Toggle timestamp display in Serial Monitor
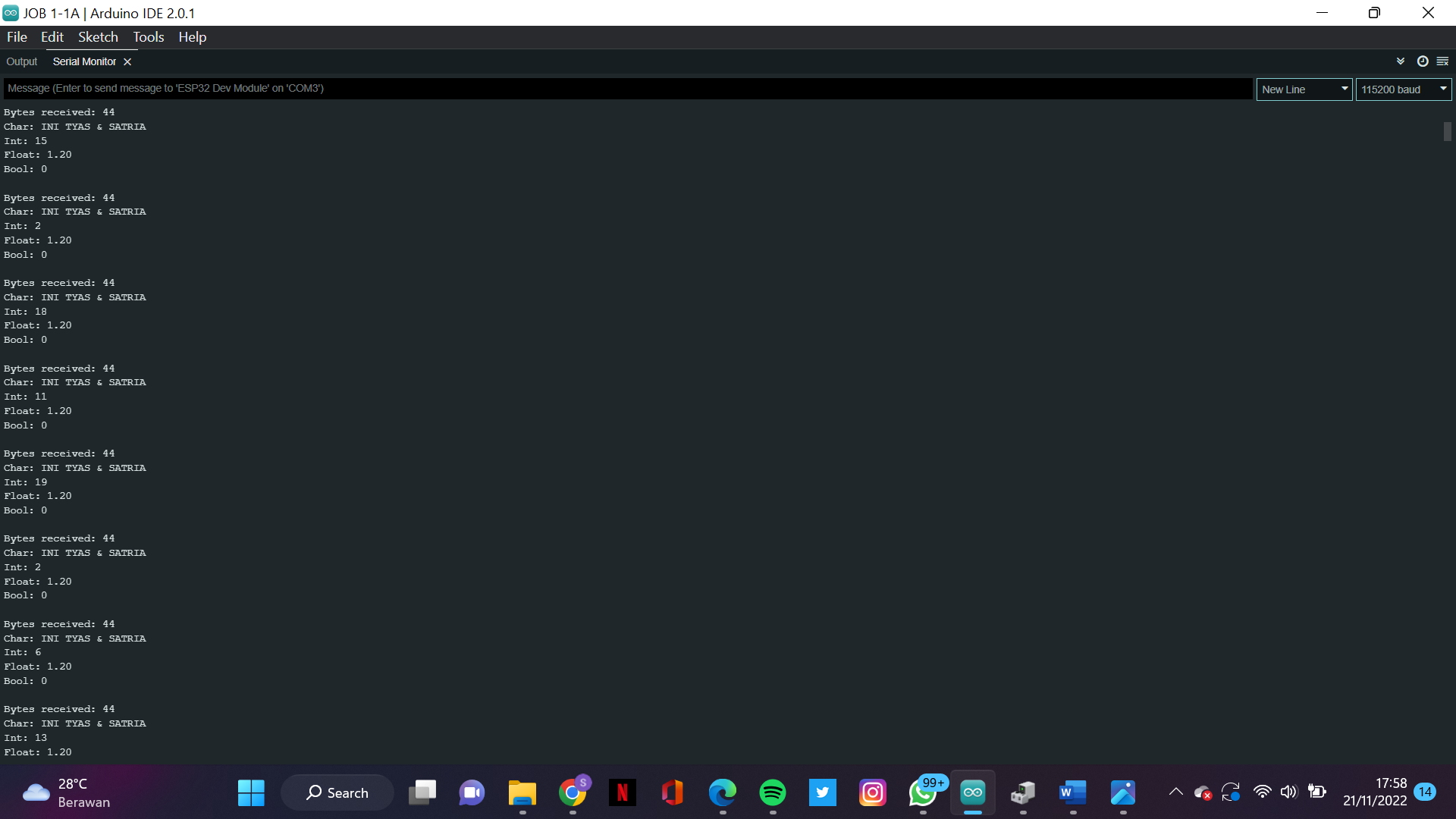Image resolution: width=1456 pixels, height=819 pixels. point(1423,61)
